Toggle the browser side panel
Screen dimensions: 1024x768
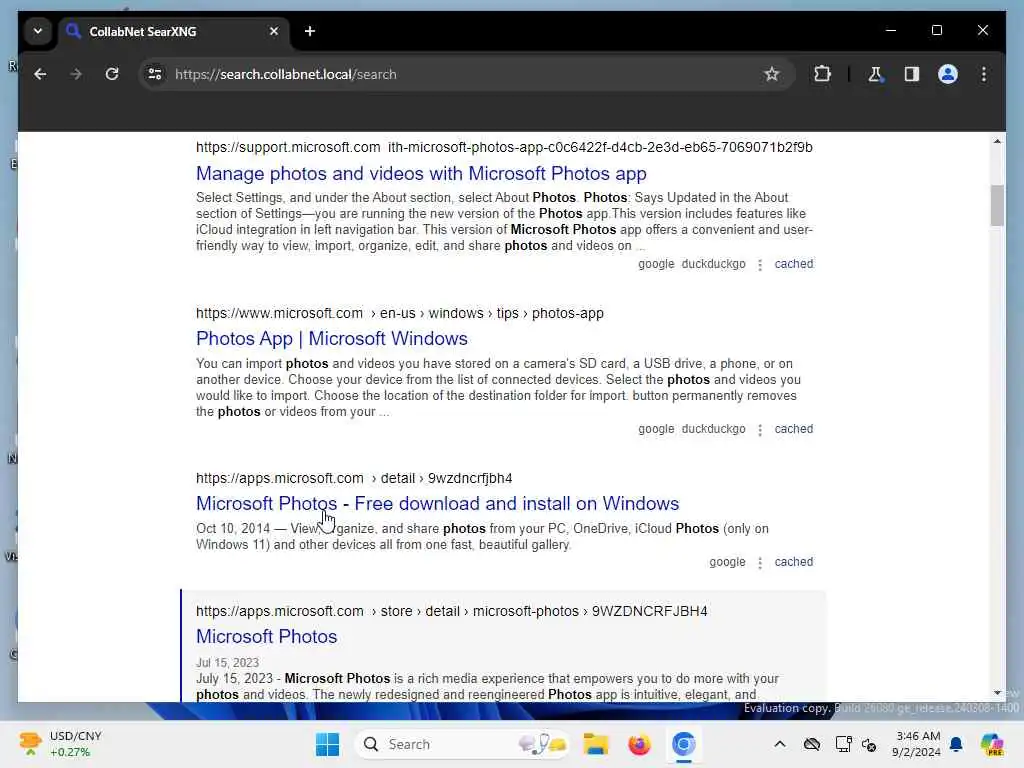(912, 74)
